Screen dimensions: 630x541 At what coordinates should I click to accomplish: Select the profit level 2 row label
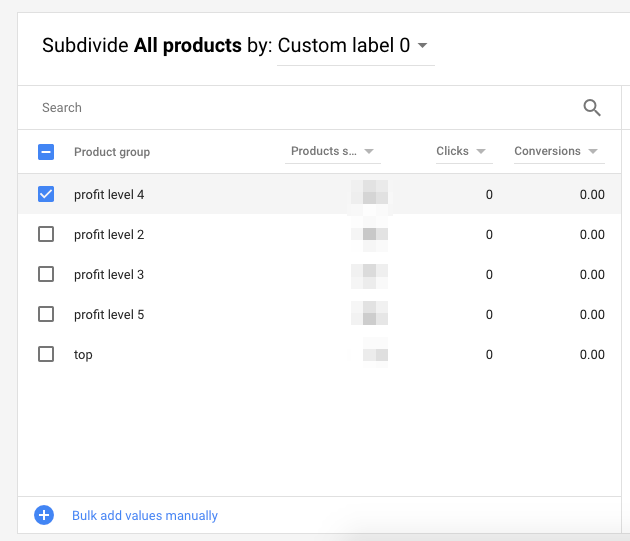pyautogui.click(x=109, y=235)
